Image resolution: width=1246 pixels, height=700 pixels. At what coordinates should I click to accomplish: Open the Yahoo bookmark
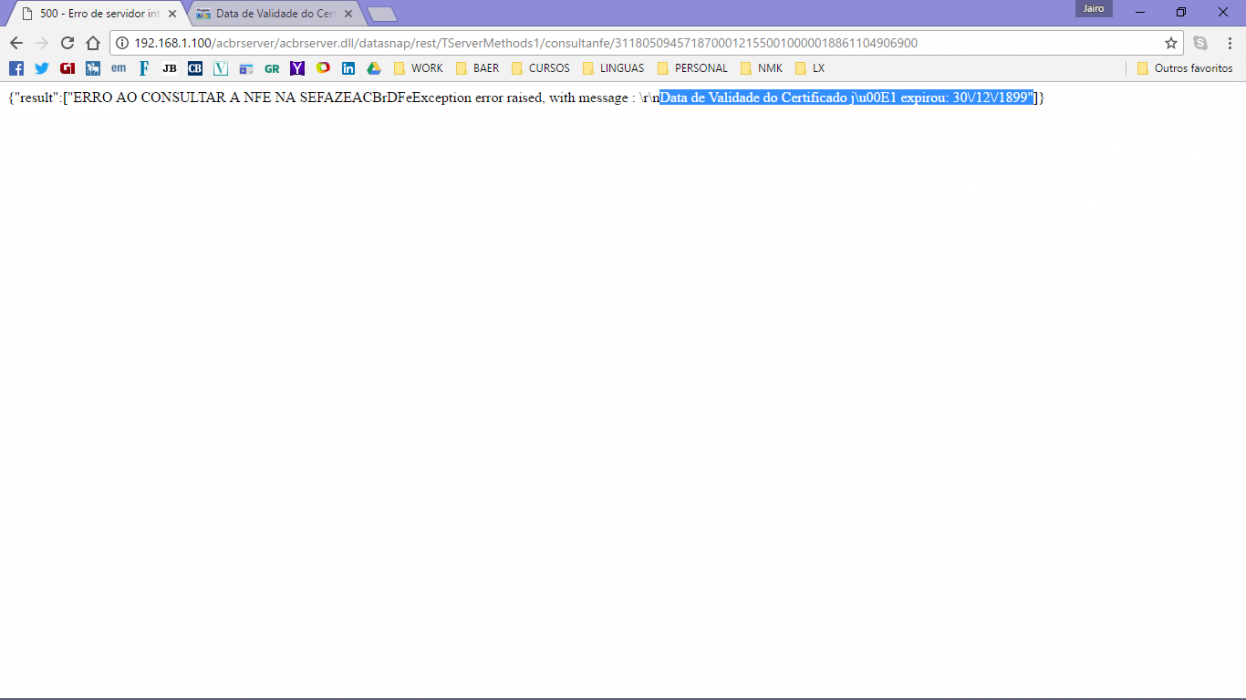pos(297,68)
